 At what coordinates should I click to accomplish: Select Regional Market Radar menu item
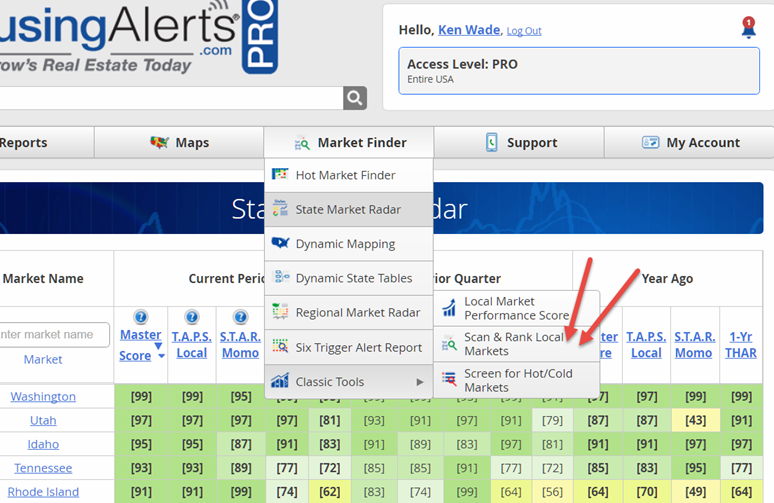coord(349,312)
